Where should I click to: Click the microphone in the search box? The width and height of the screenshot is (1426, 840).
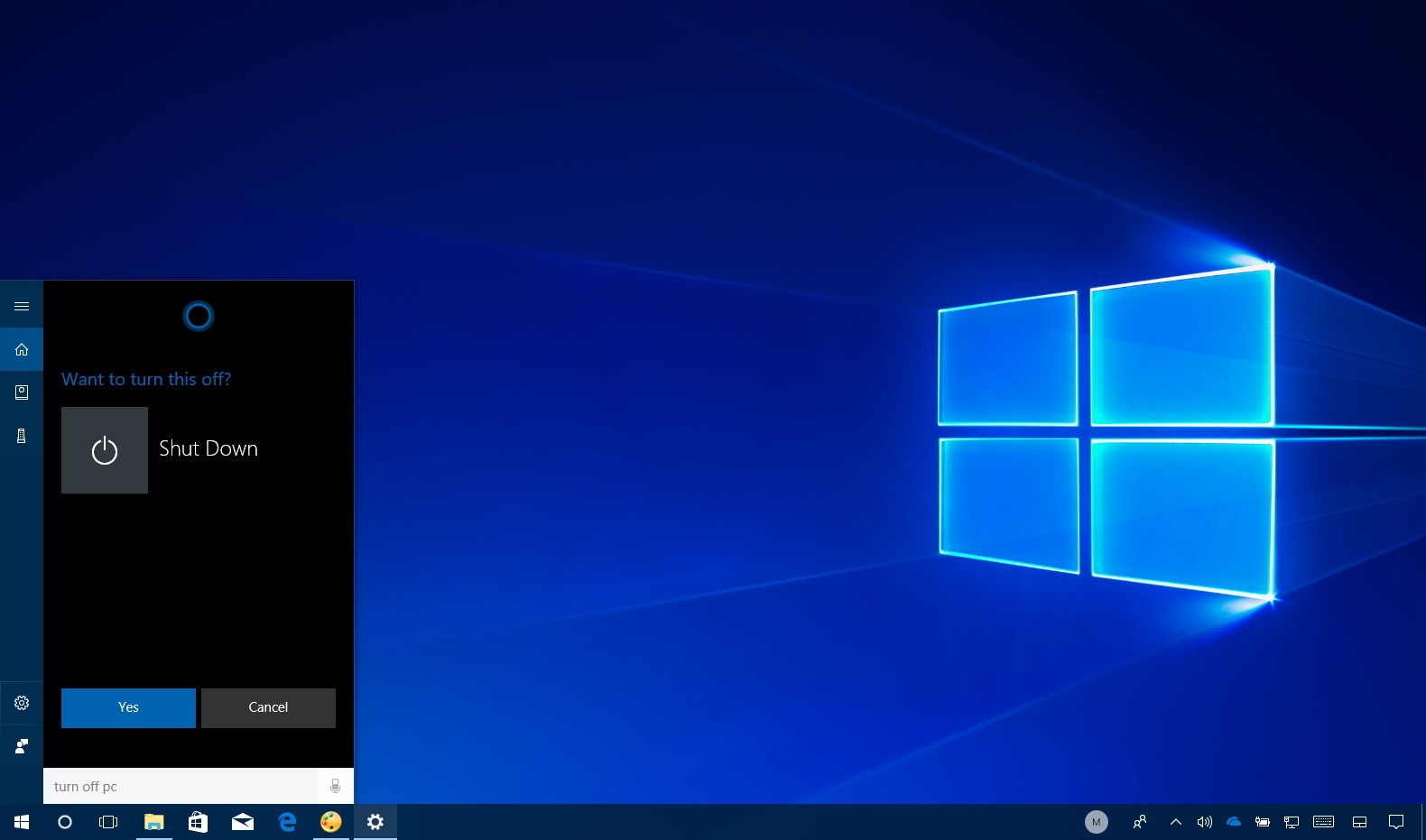coord(335,786)
